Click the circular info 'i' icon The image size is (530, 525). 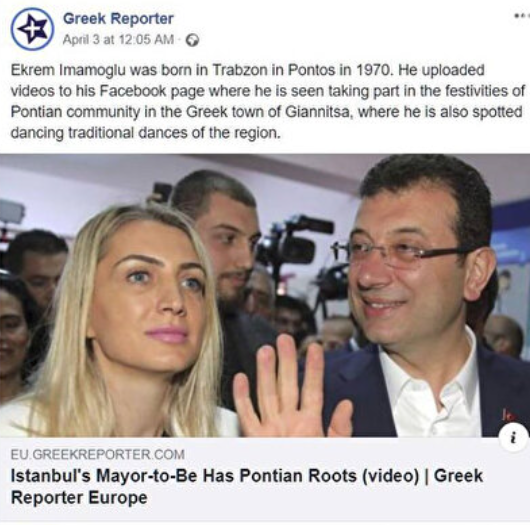pos(514,438)
